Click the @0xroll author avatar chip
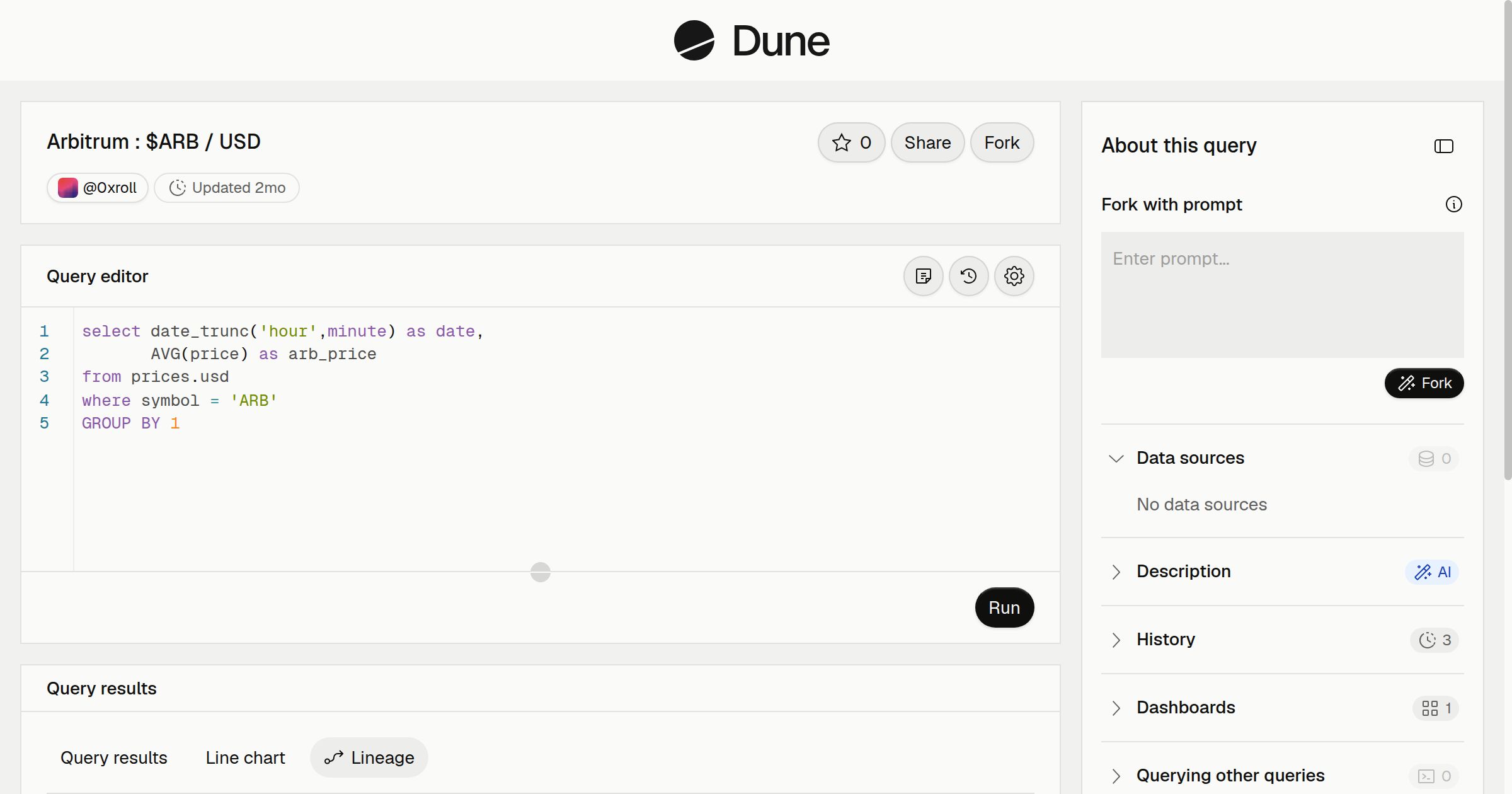This screenshot has height=794, width=1512. 97,188
